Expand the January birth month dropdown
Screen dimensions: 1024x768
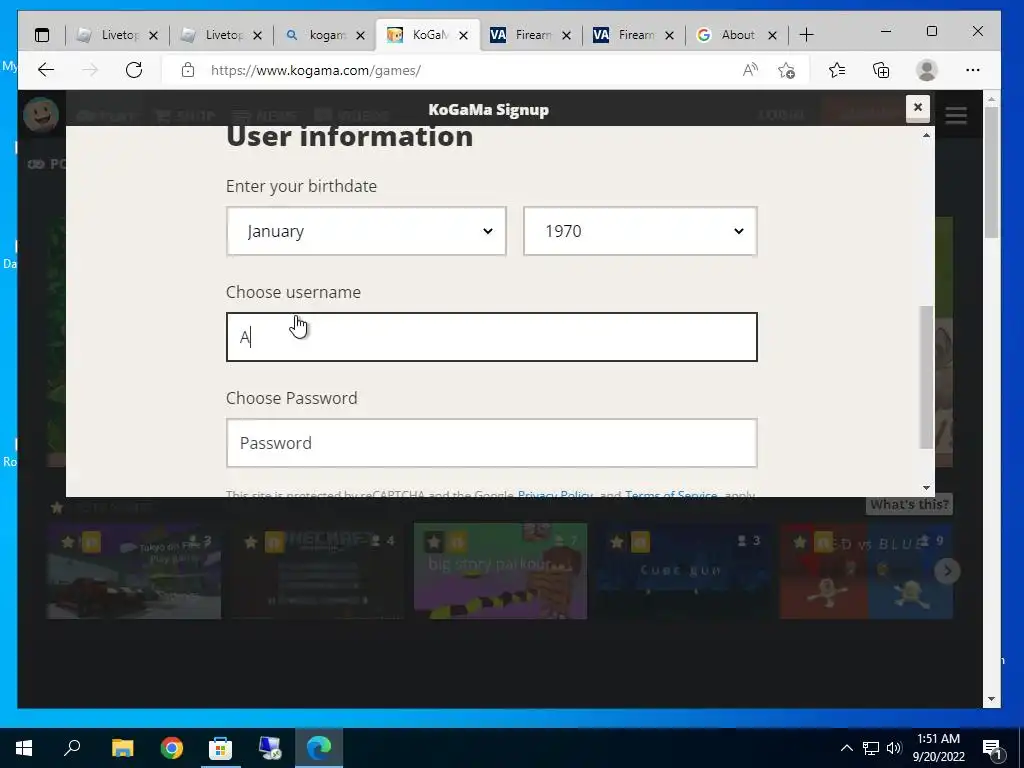[x=366, y=231]
